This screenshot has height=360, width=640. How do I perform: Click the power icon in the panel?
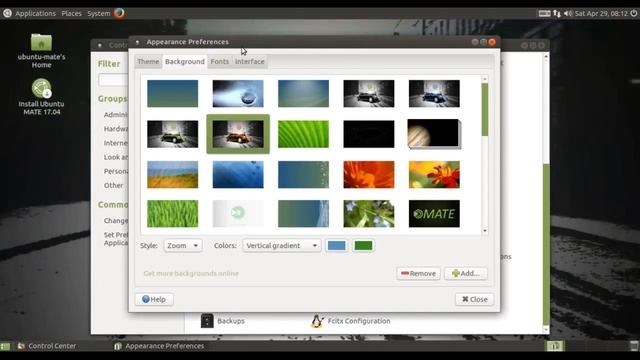(633, 13)
